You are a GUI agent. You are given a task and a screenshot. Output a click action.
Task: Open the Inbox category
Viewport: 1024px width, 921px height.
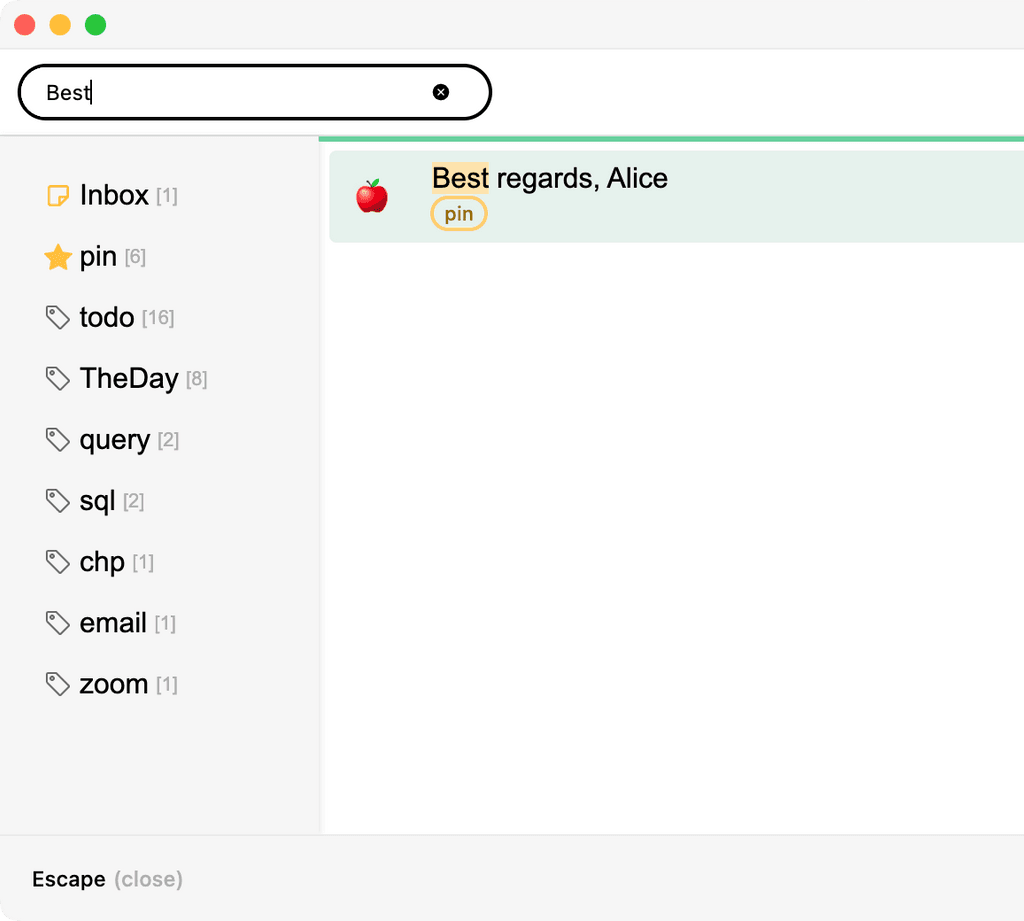(114, 195)
